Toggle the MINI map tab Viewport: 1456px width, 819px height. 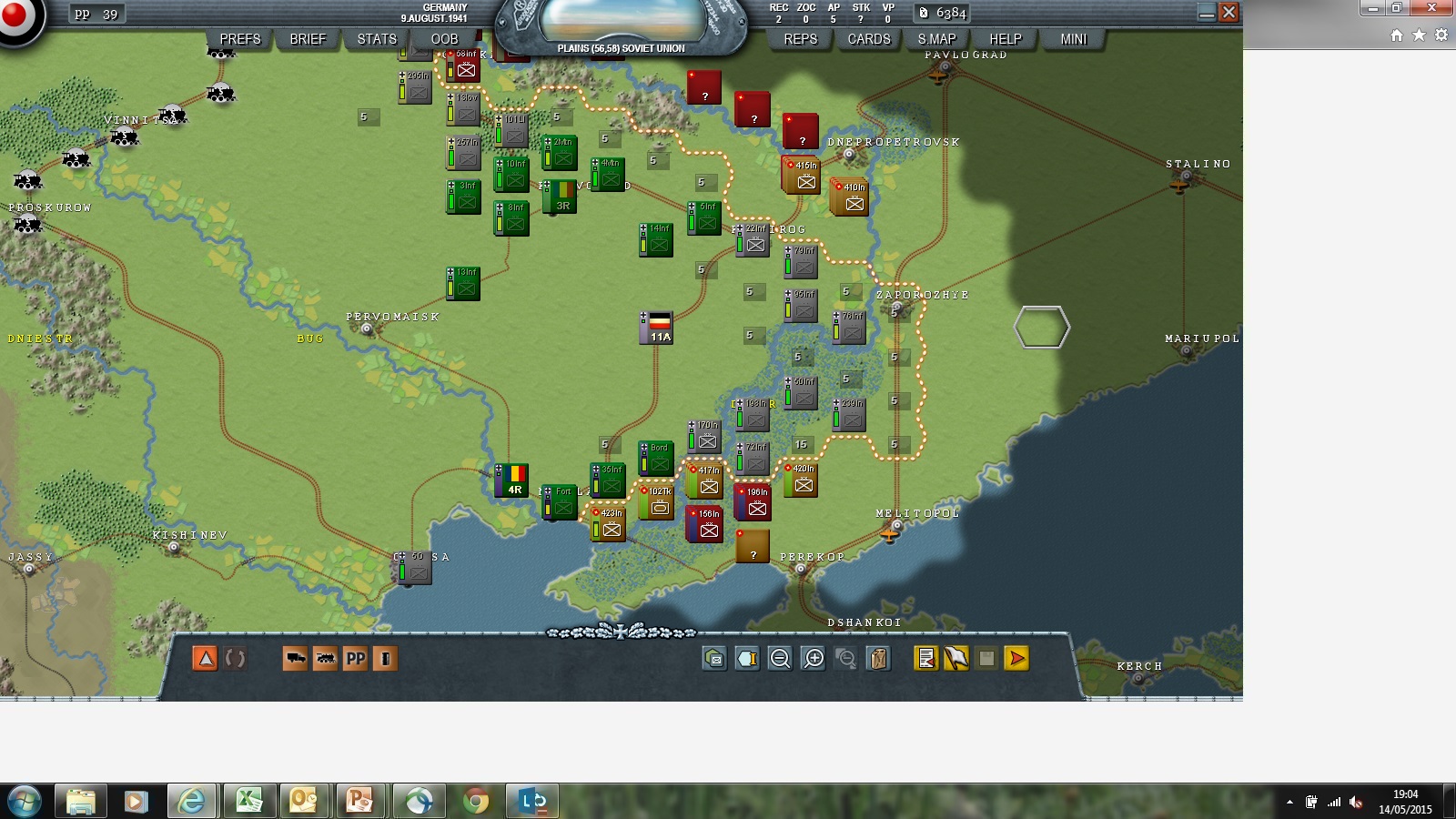(x=1074, y=39)
